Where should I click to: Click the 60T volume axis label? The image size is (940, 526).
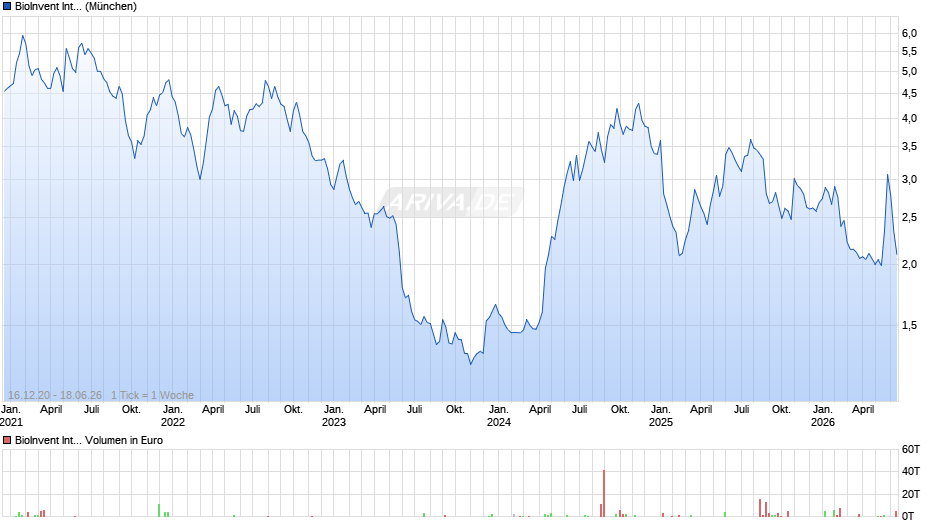tap(911, 449)
